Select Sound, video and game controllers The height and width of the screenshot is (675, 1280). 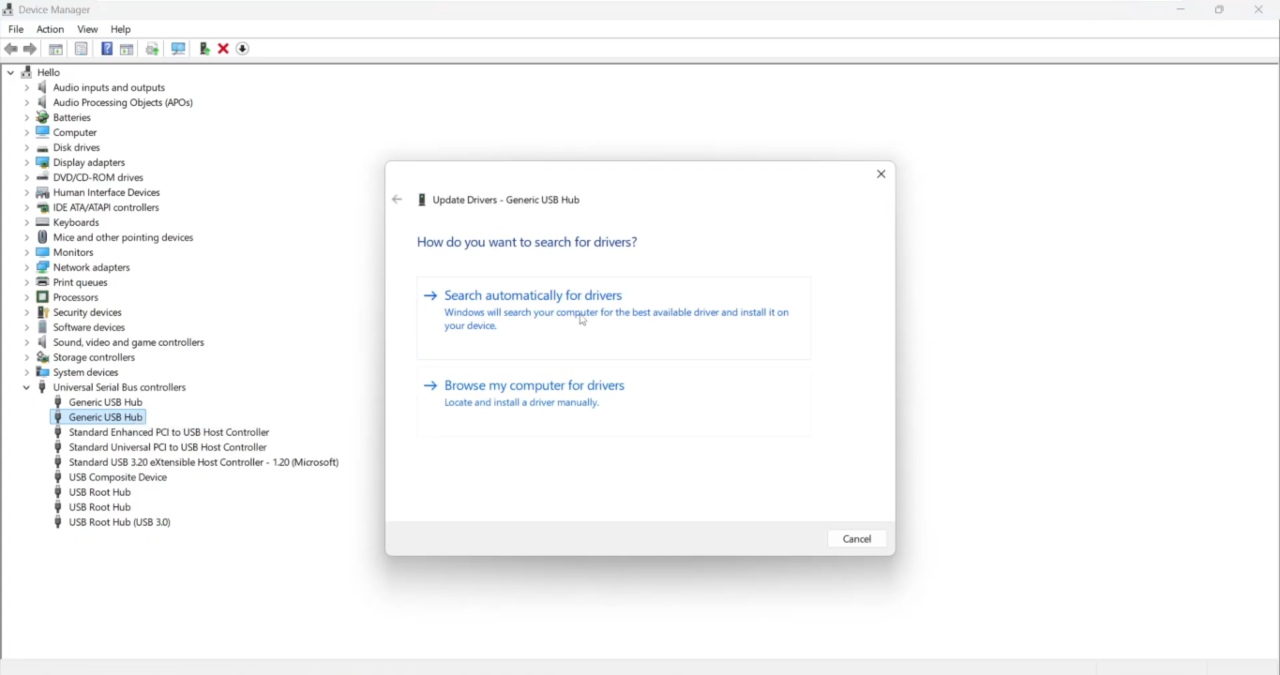[128, 342]
